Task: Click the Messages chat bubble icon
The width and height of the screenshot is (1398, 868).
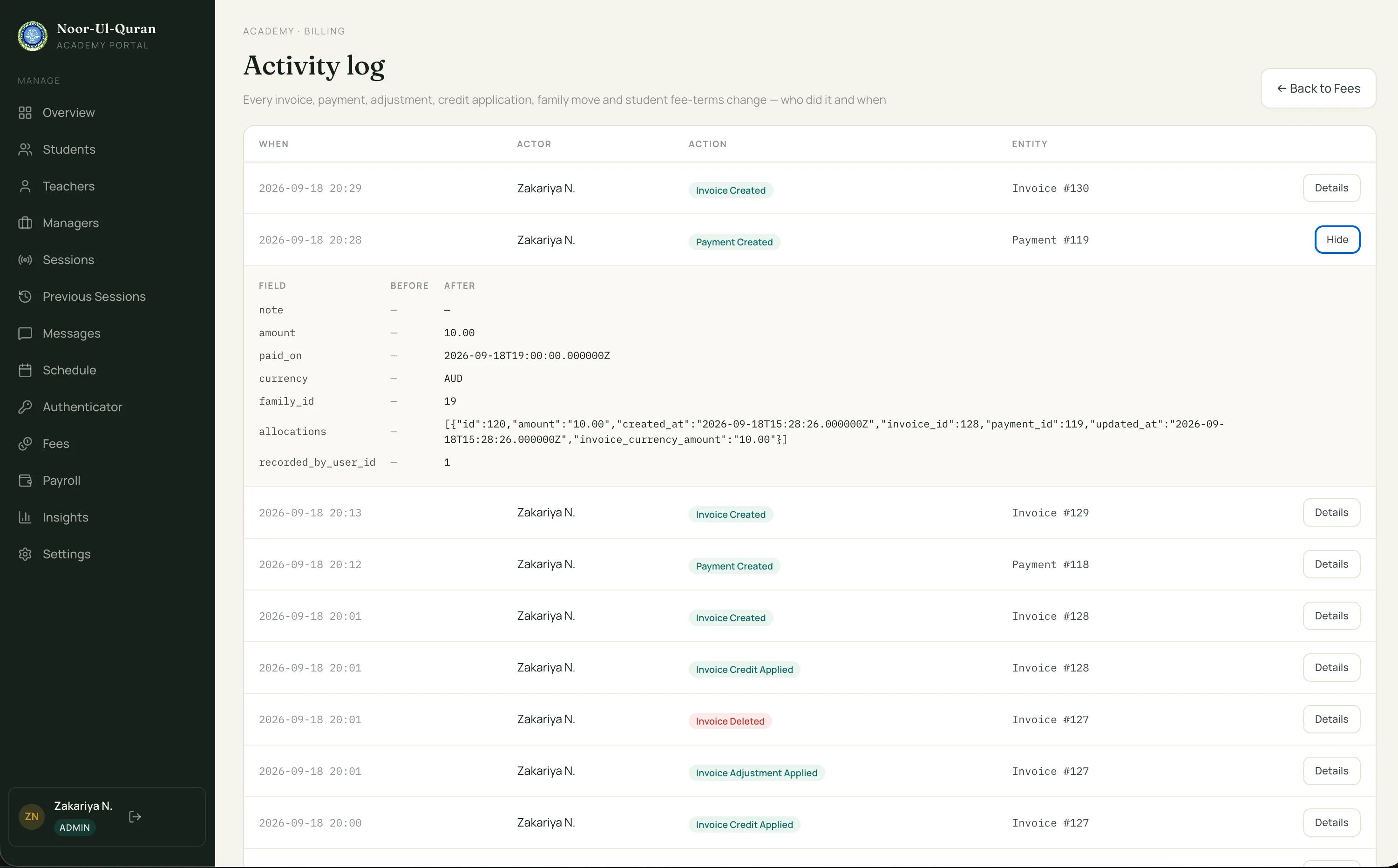Action: pyautogui.click(x=25, y=333)
